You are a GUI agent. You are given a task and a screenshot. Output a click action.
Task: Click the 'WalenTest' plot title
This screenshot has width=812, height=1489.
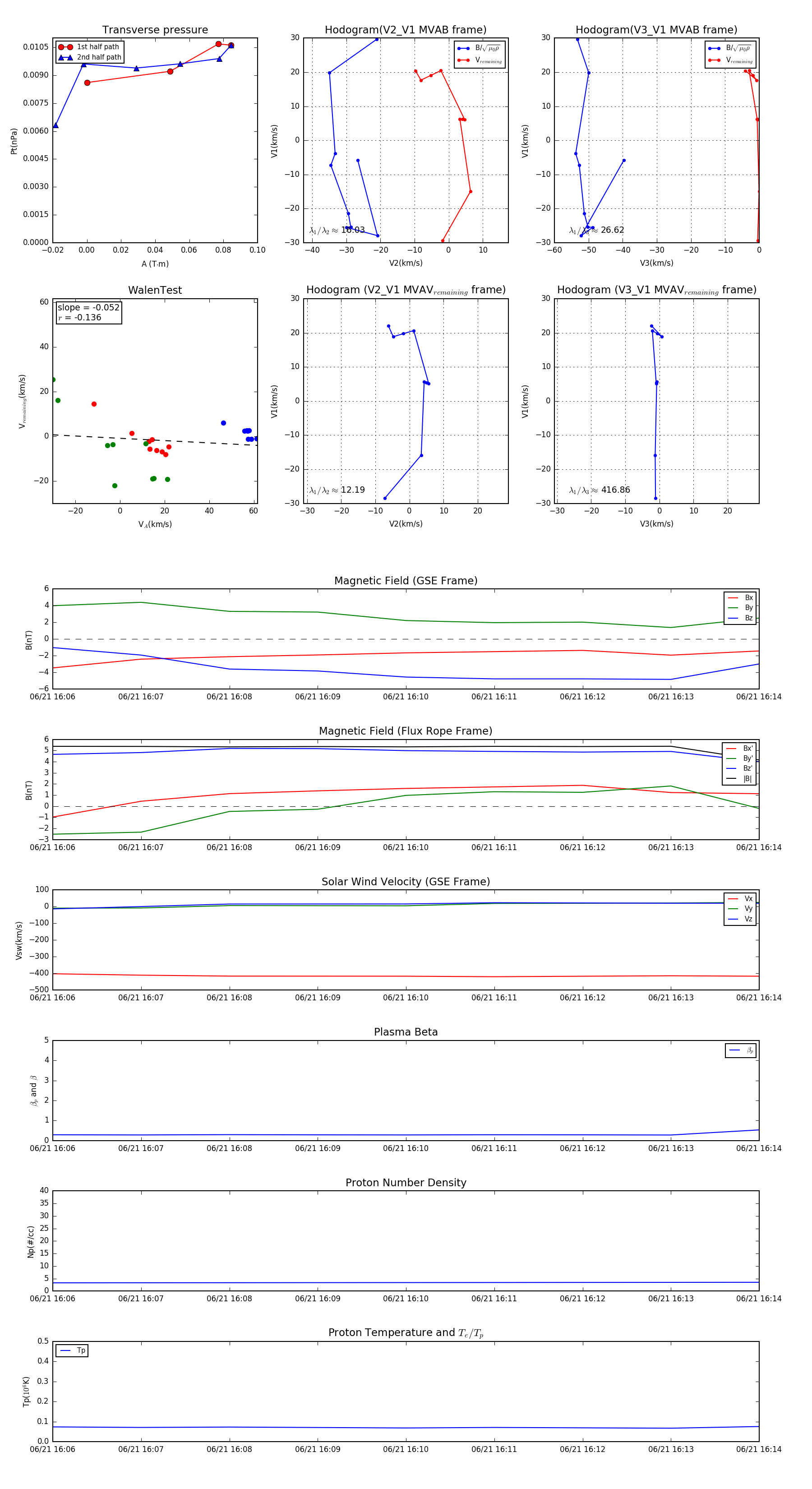click(155, 290)
